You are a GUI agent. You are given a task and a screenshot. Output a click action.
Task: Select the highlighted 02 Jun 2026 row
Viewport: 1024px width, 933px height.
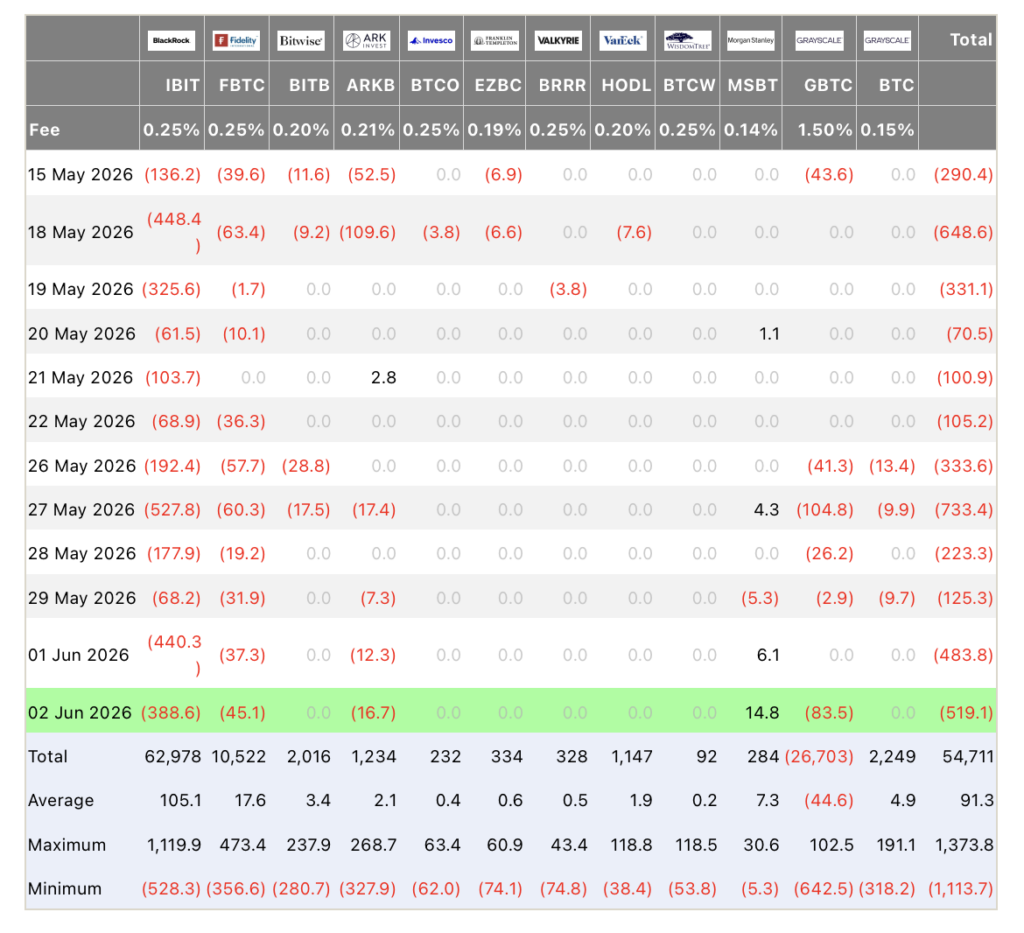(x=511, y=712)
